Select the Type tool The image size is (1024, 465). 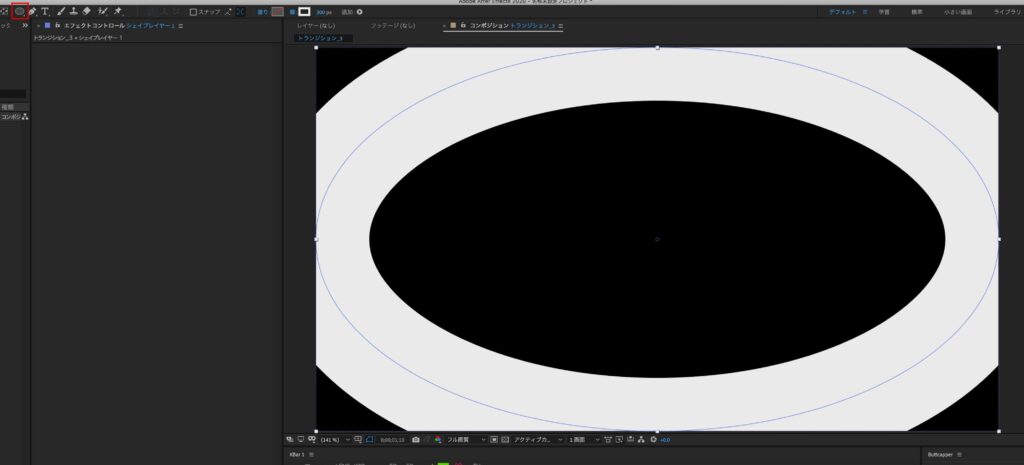tap(45, 11)
